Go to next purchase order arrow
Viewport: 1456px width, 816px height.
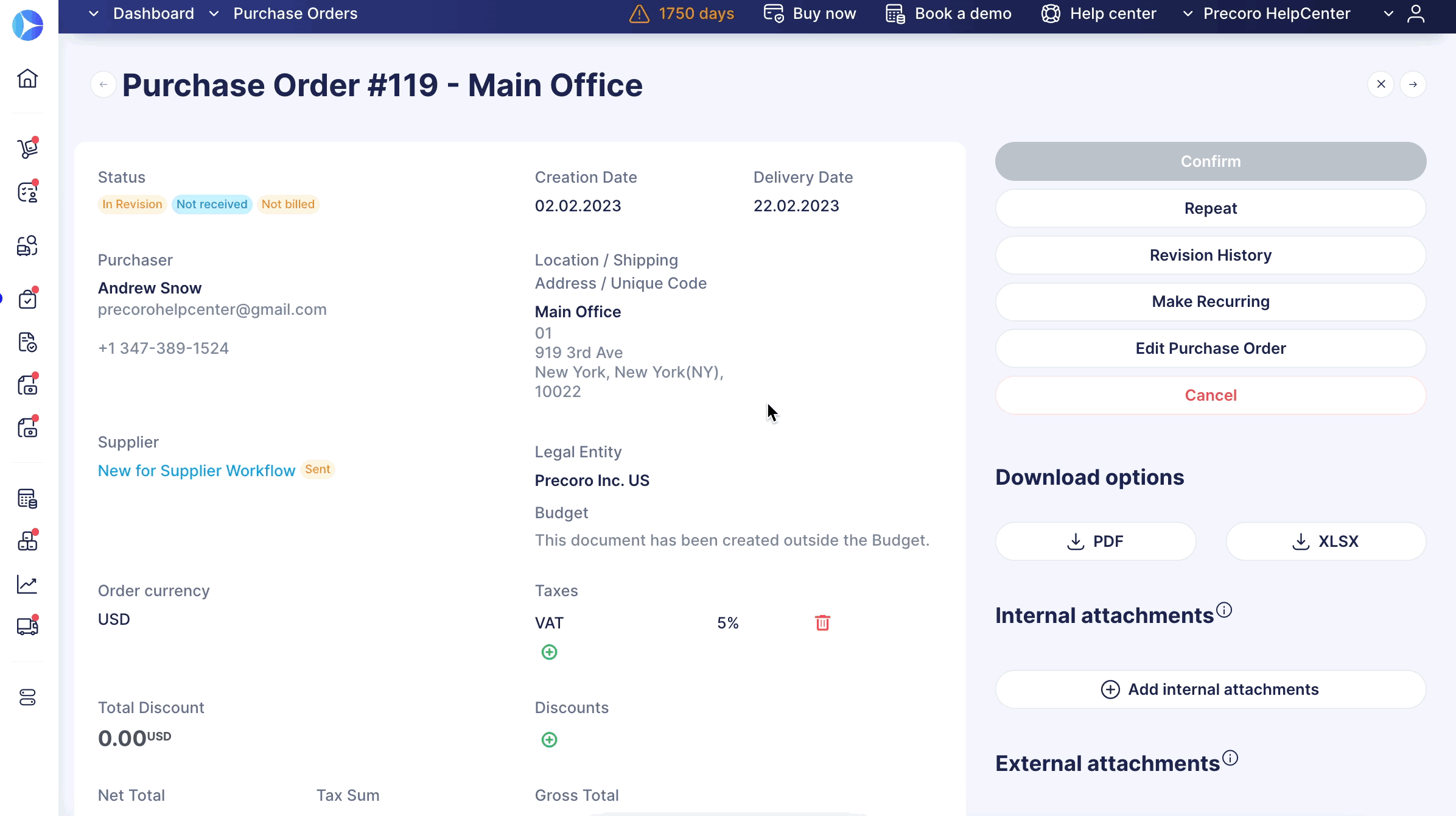[1413, 85]
